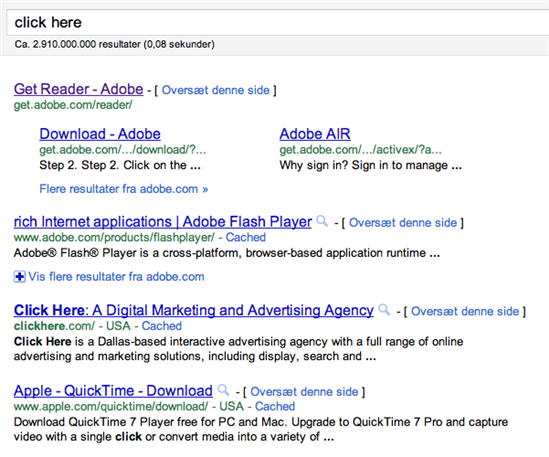
Task: Open the Get Reader - Adobe result
Action: pyautogui.click(x=78, y=89)
